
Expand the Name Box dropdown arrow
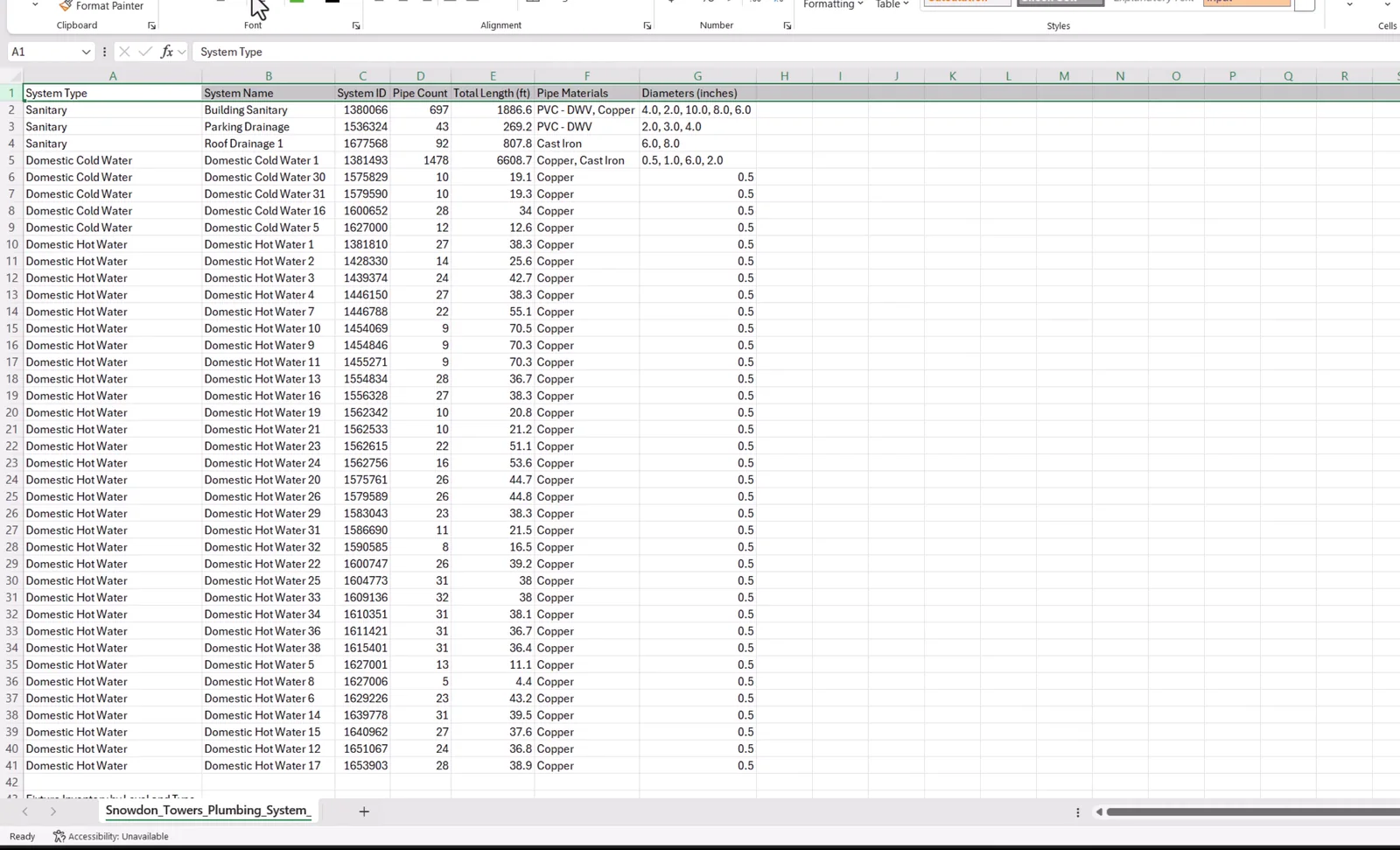point(86,52)
